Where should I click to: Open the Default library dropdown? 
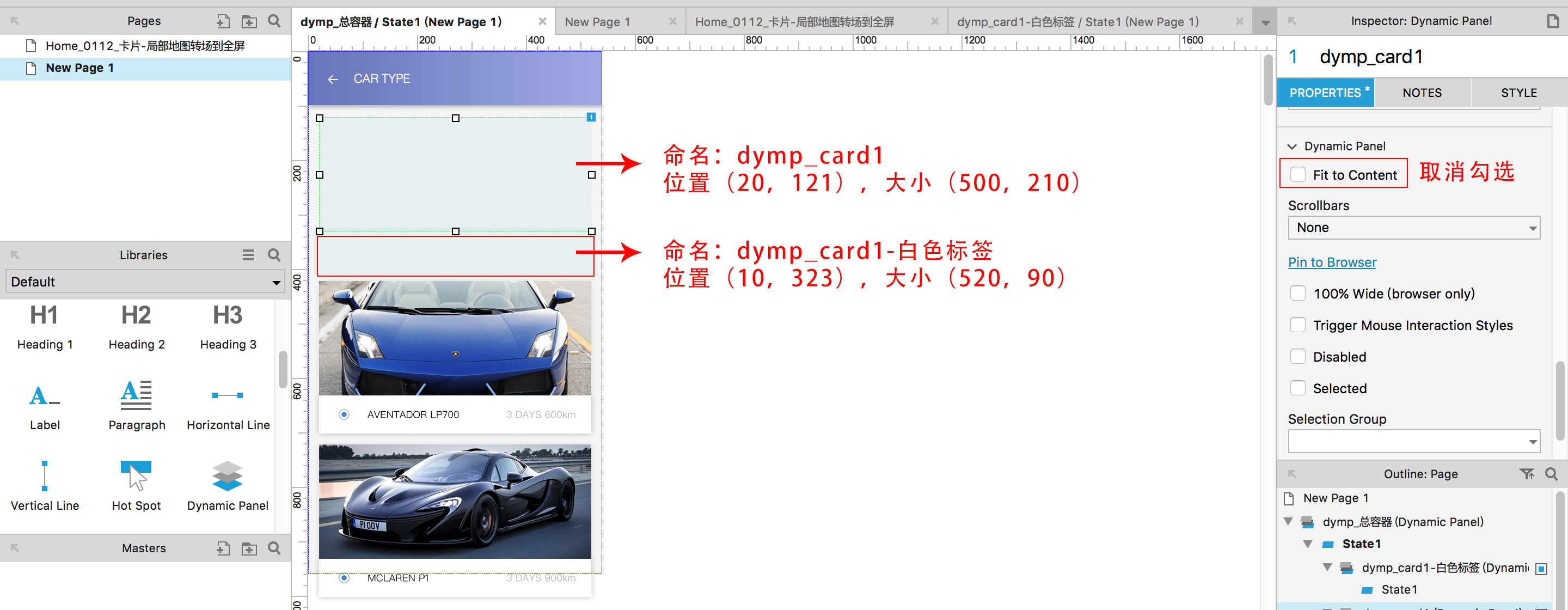click(x=145, y=282)
